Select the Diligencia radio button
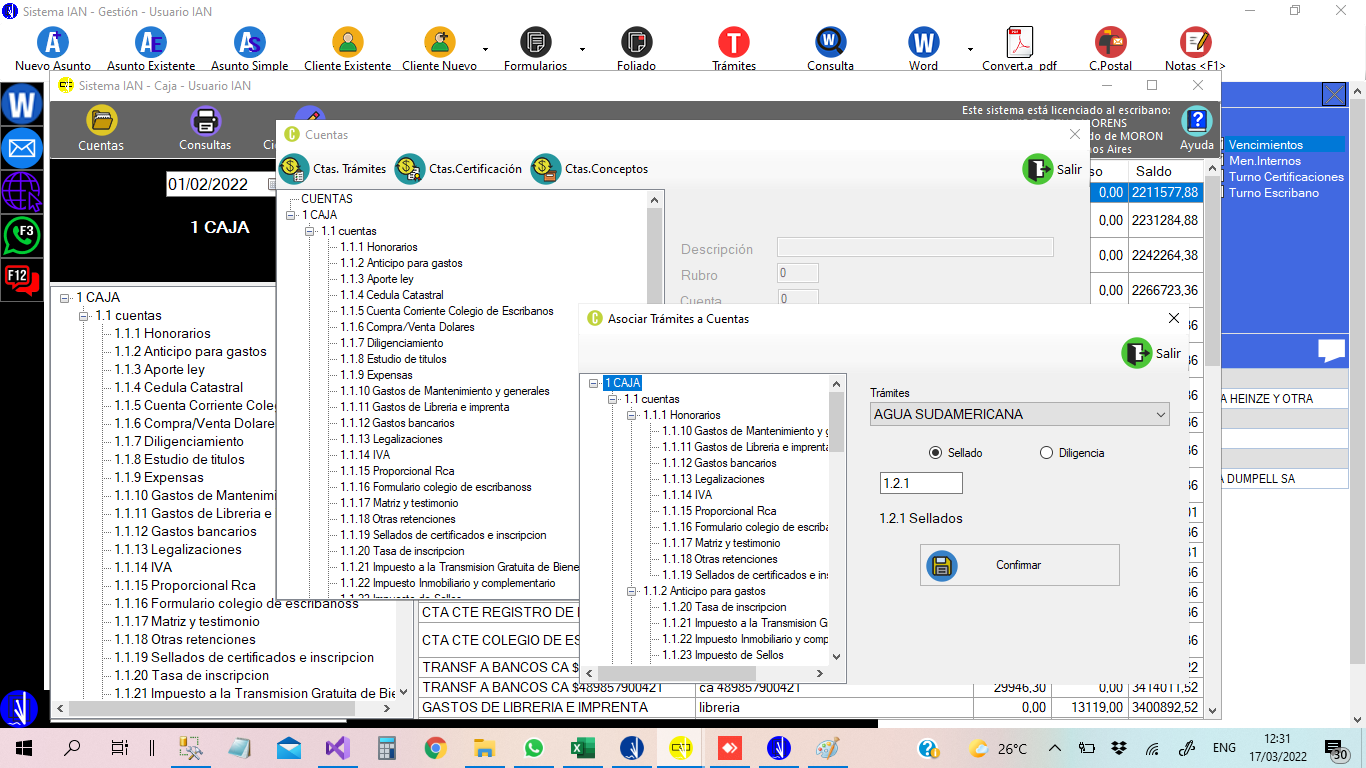1366x768 pixels. coord(1047,453)
